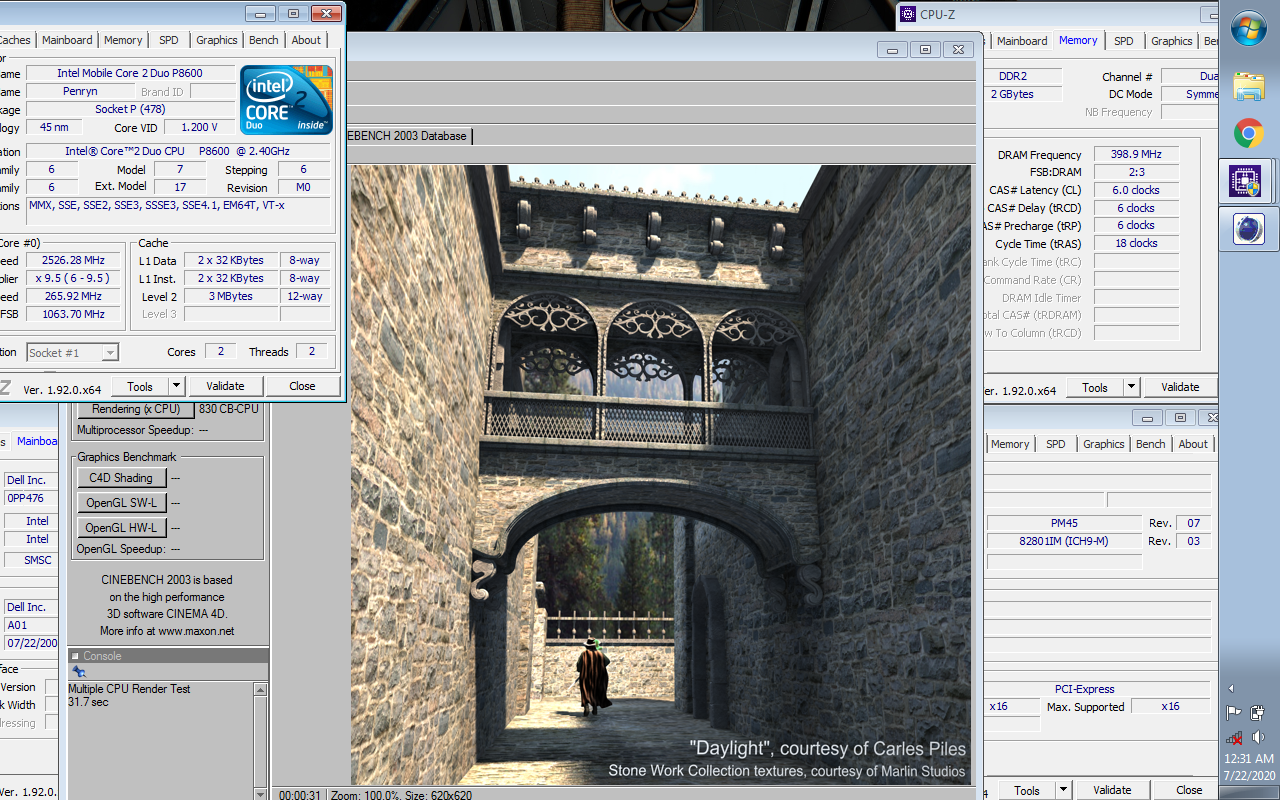Screen dimensions: 1280x800
Task: Open the About tab in the CPU-Z processor window
Action: 306,40
